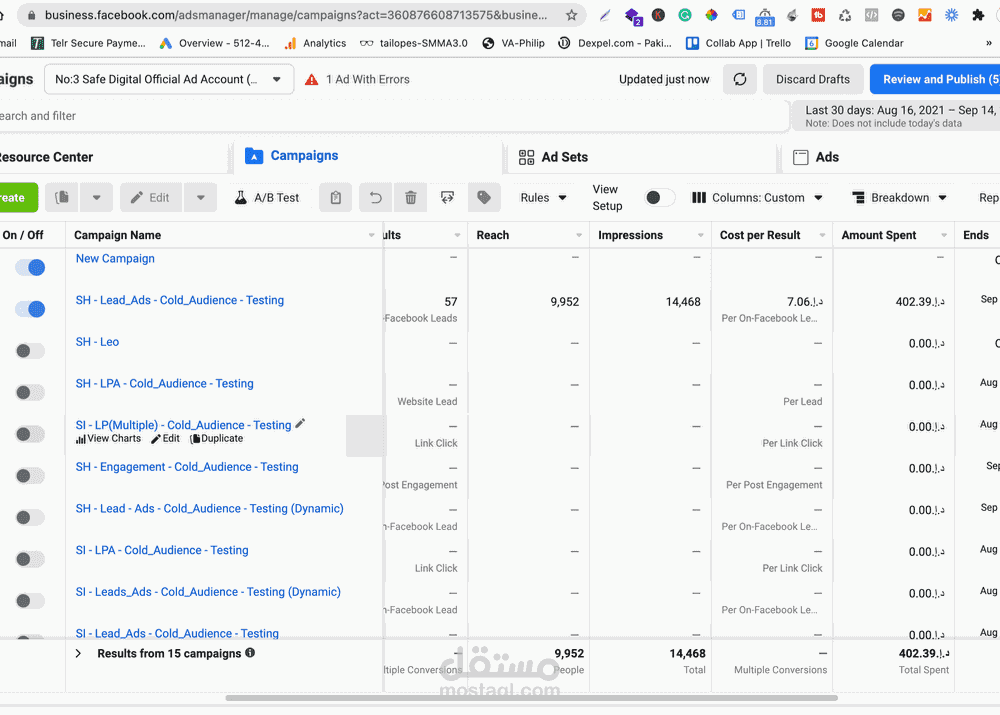Click pencil icon next to SI - LP(Multiple)
The image size is (1000, 715).
click(x=300, y=424)
